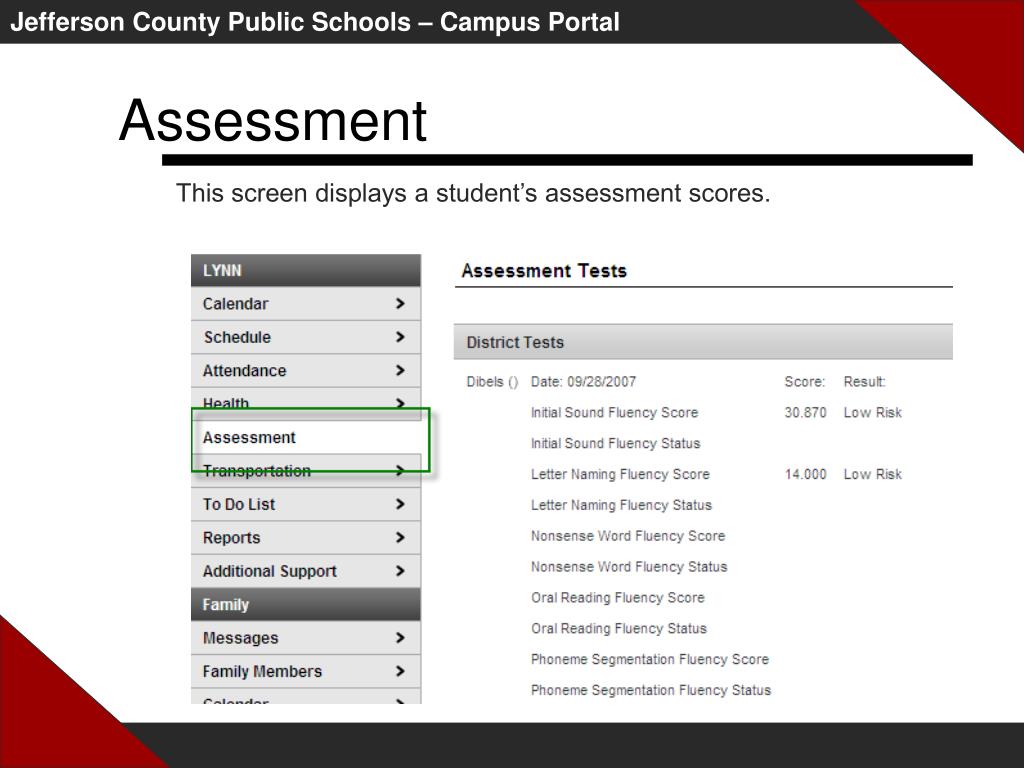The width and height of the screenshot is (1024, 768).
Task: Click the Oral Reading Fluency Score row
Action: pos(618,598)
